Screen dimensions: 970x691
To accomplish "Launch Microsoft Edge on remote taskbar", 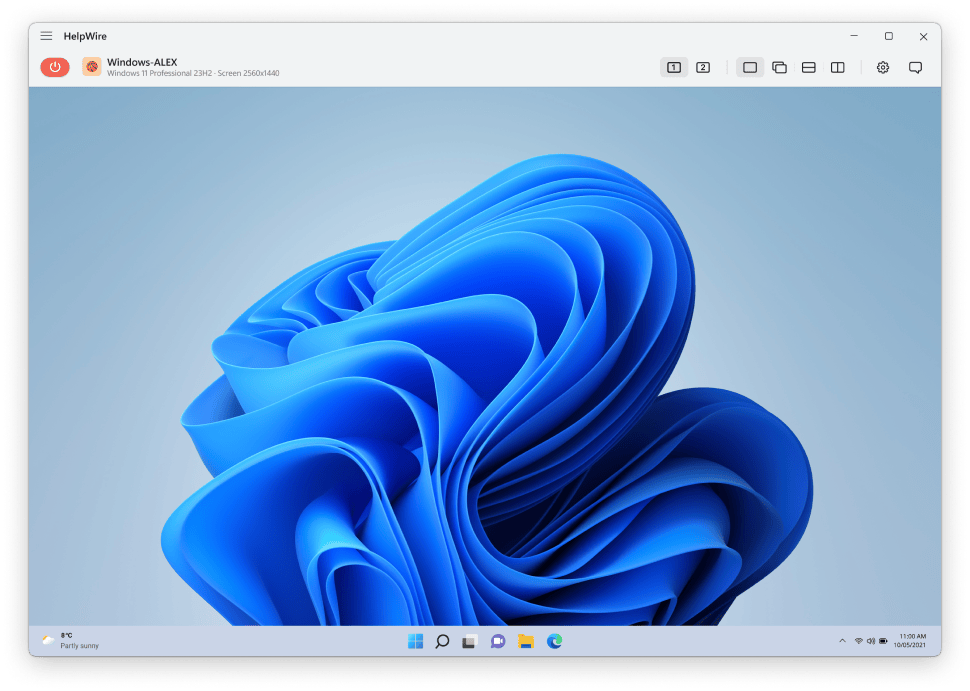I will [554, 642].
